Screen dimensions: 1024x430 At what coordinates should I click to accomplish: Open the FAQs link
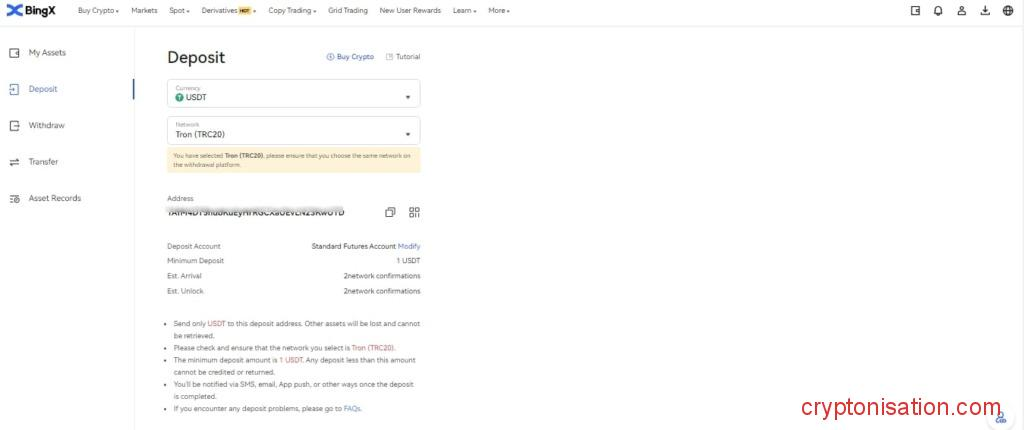pyautogui.click(x=352, y=408)
